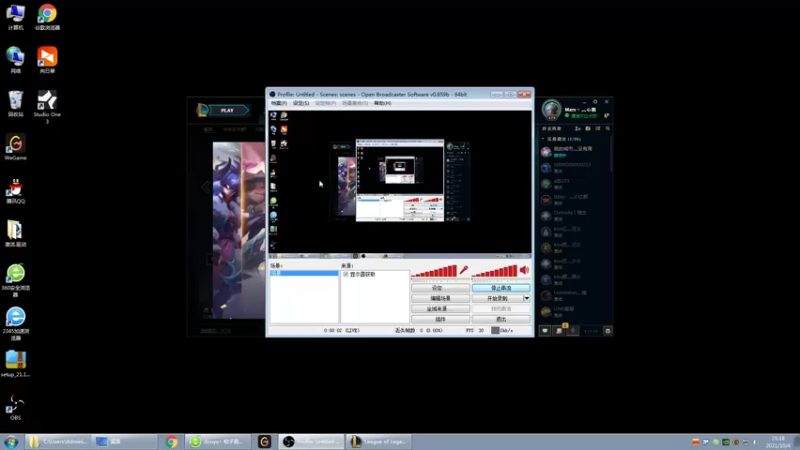Image resolution: width=800 pixels, height=450 pixels.
Task: Click the Global Sources button in OBS
Action: point(440,309)
